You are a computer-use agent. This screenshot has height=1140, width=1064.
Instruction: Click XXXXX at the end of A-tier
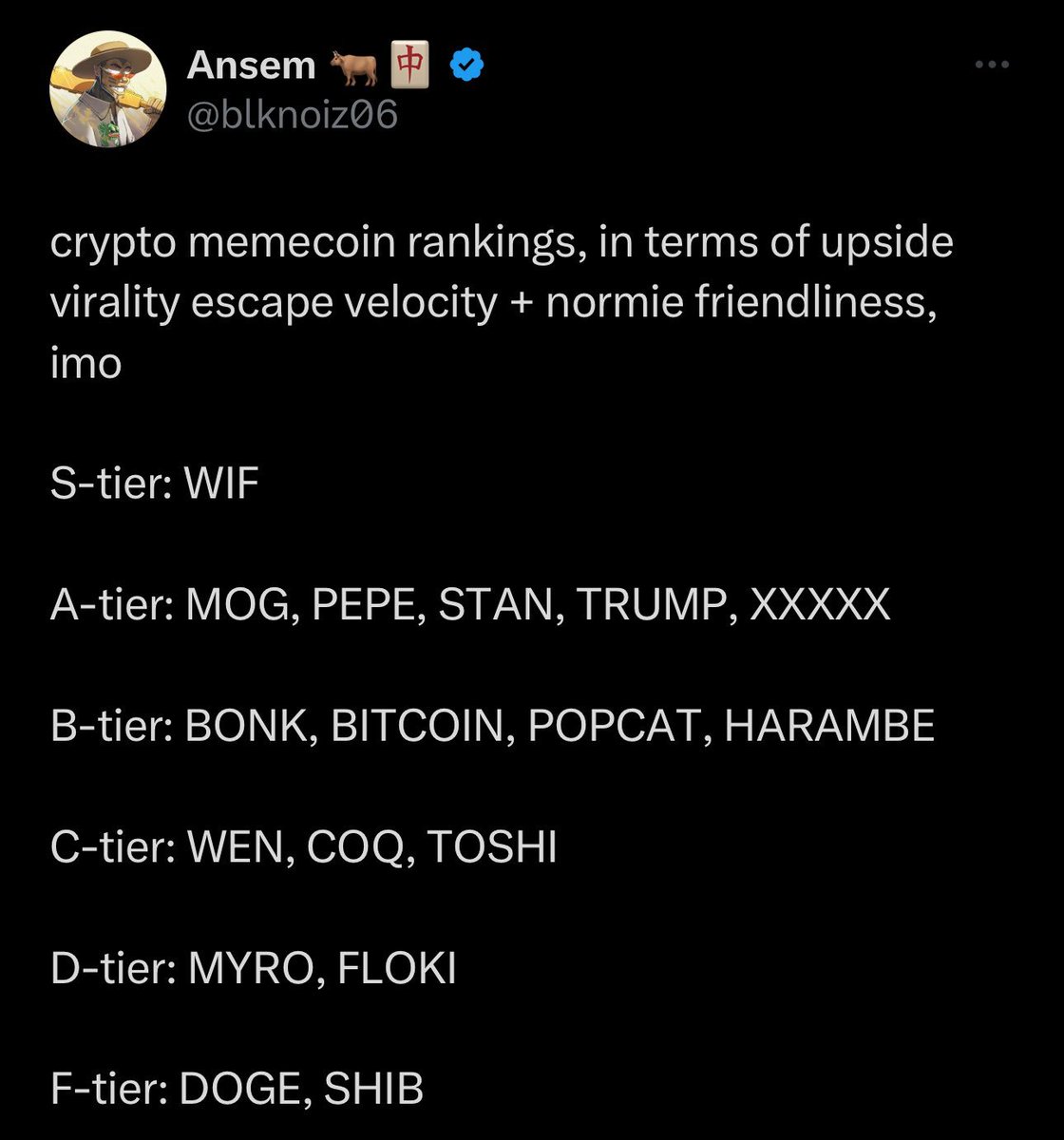click(x=821, y=605)
